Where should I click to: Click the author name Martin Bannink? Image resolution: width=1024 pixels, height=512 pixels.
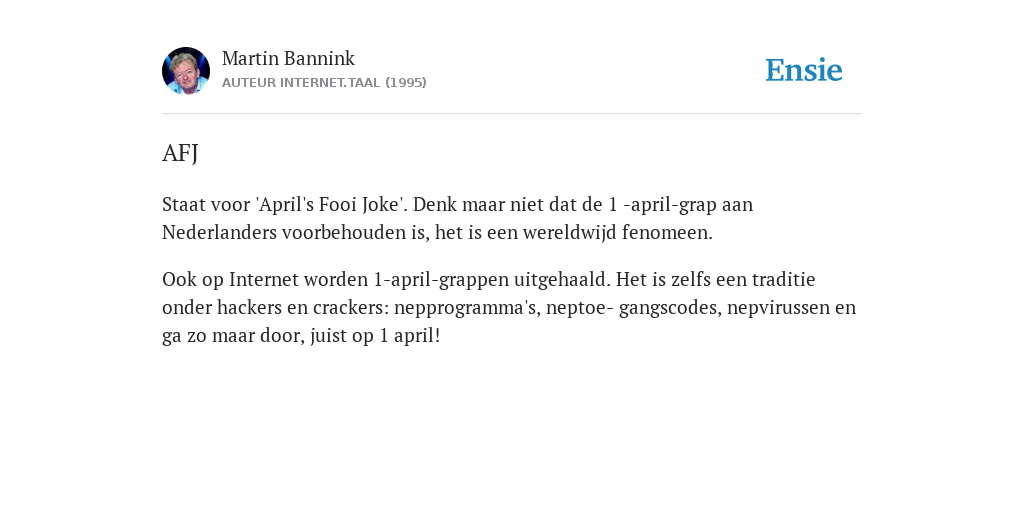pyautogui.click(x=288, y=58)
